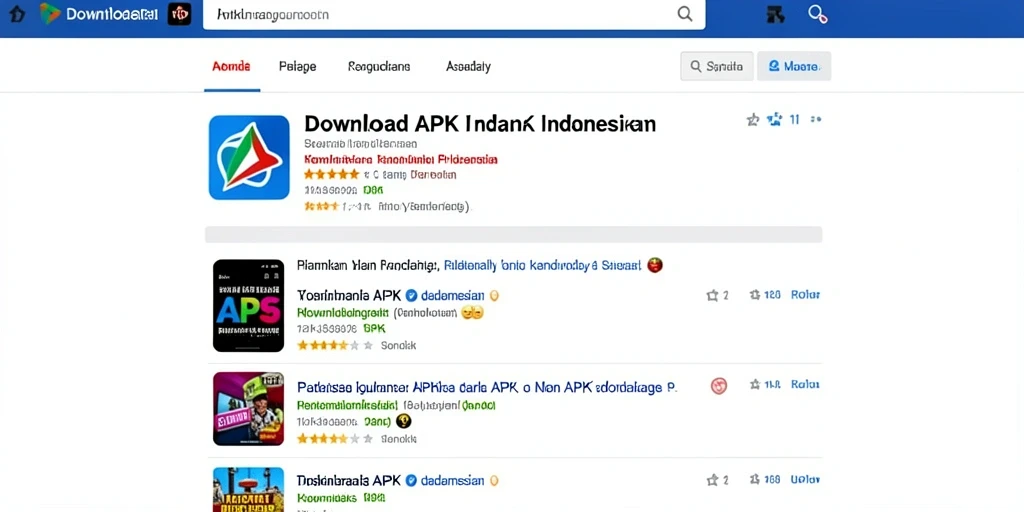Click verified badge next to Dosknbraals APK

(x=411, y=481)
